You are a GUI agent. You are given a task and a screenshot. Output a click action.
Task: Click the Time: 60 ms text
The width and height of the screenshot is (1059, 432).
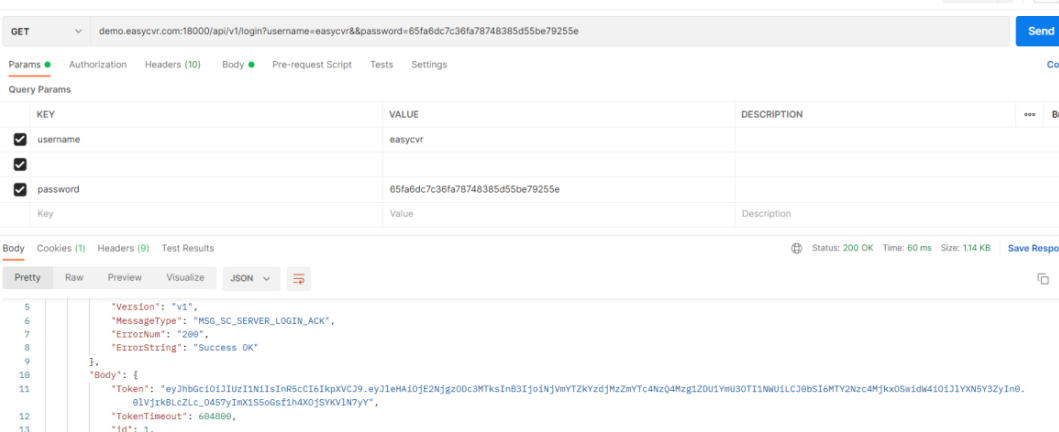(x=907, y=248)
